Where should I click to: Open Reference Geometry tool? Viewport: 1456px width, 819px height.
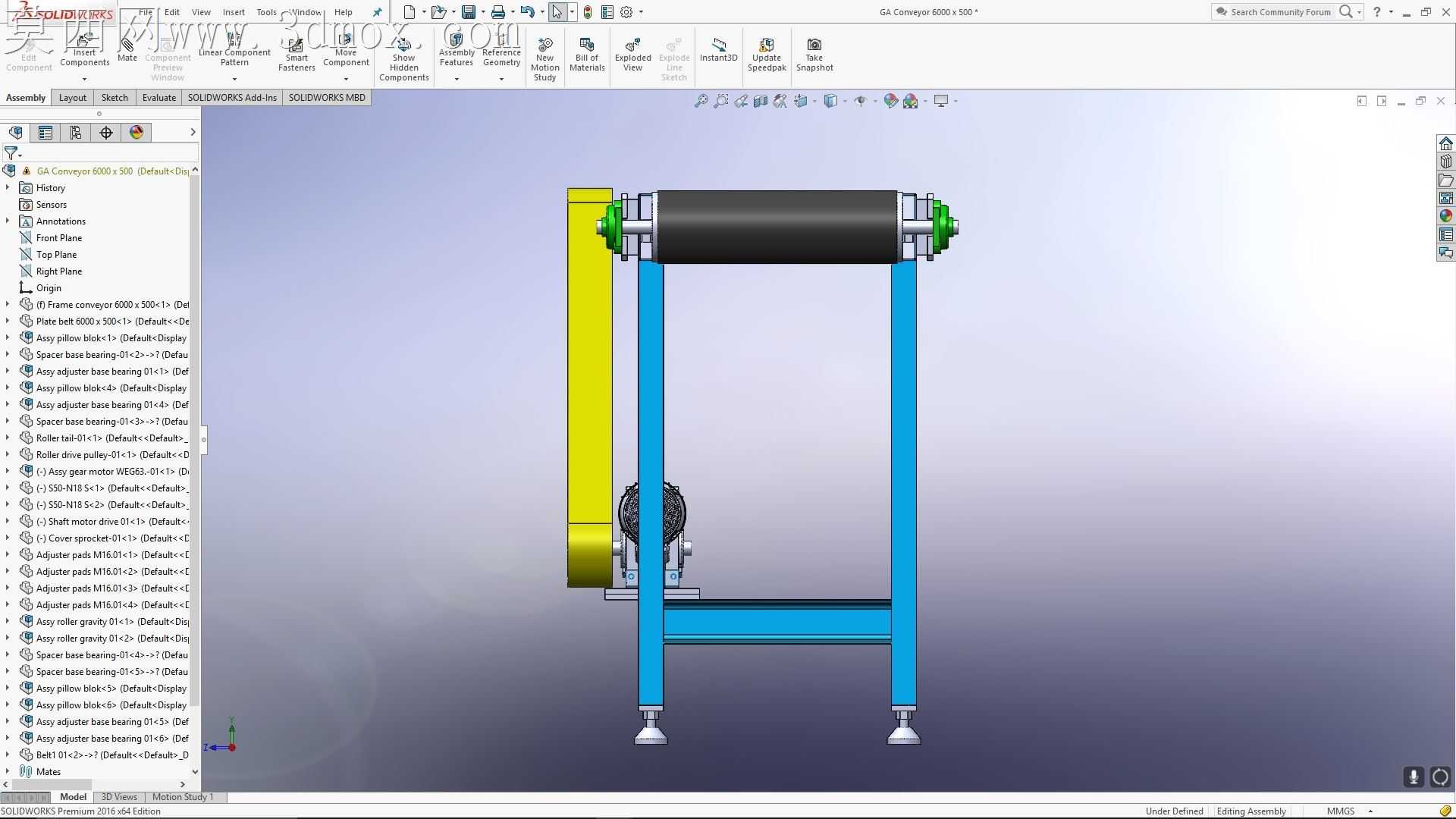coord(501,50)
